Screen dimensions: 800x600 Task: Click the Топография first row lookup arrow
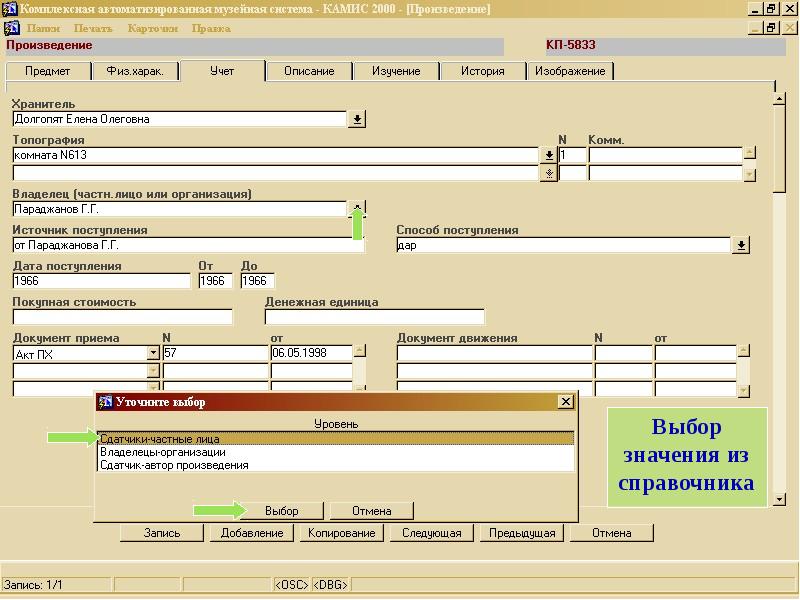click(x=548, y=155)
